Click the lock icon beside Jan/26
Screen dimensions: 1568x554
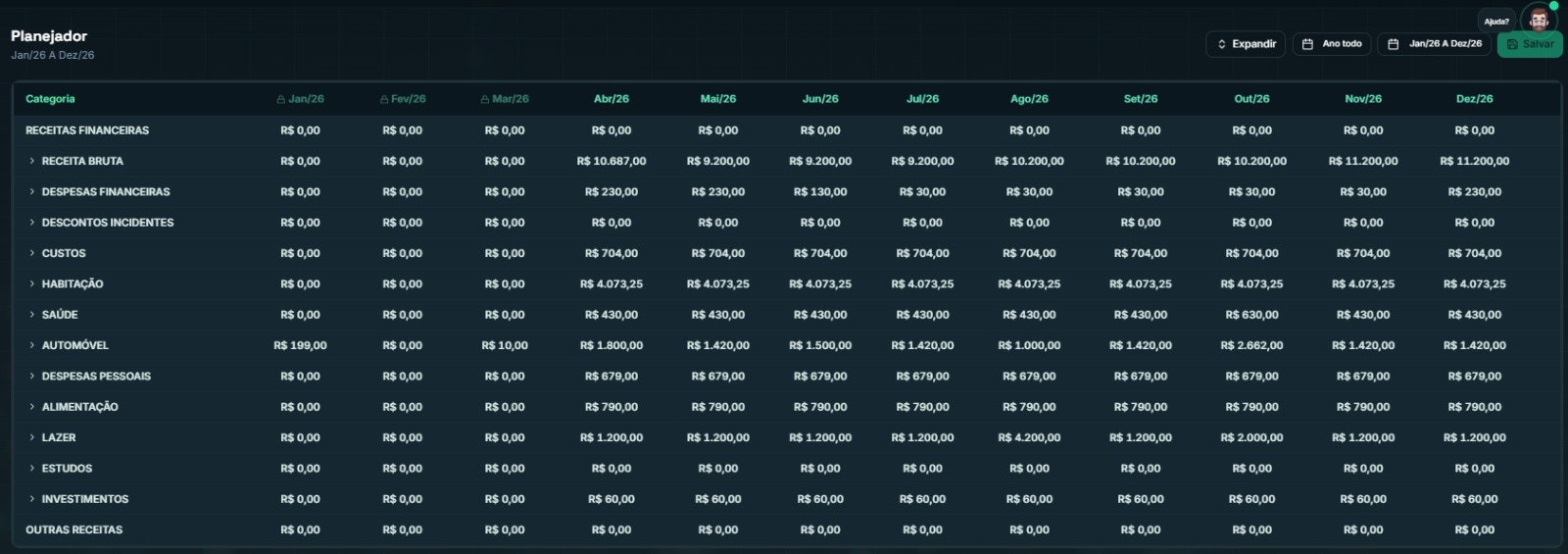coord(281,99)
